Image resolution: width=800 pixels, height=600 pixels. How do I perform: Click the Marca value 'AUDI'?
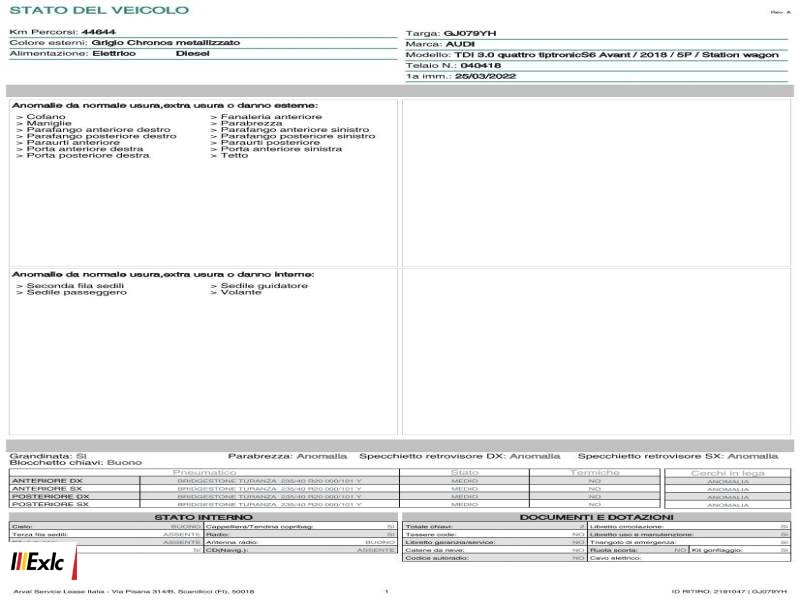pos(460,44)
